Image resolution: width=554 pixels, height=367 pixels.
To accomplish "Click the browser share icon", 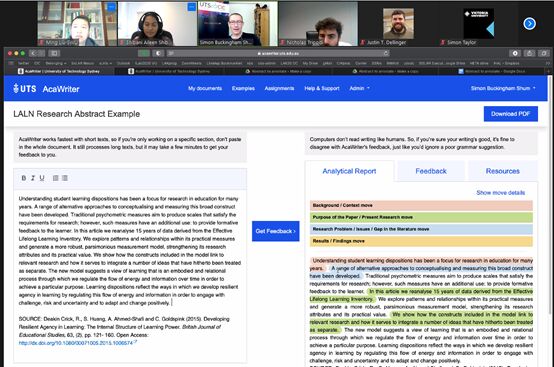I will coord(529,53).
